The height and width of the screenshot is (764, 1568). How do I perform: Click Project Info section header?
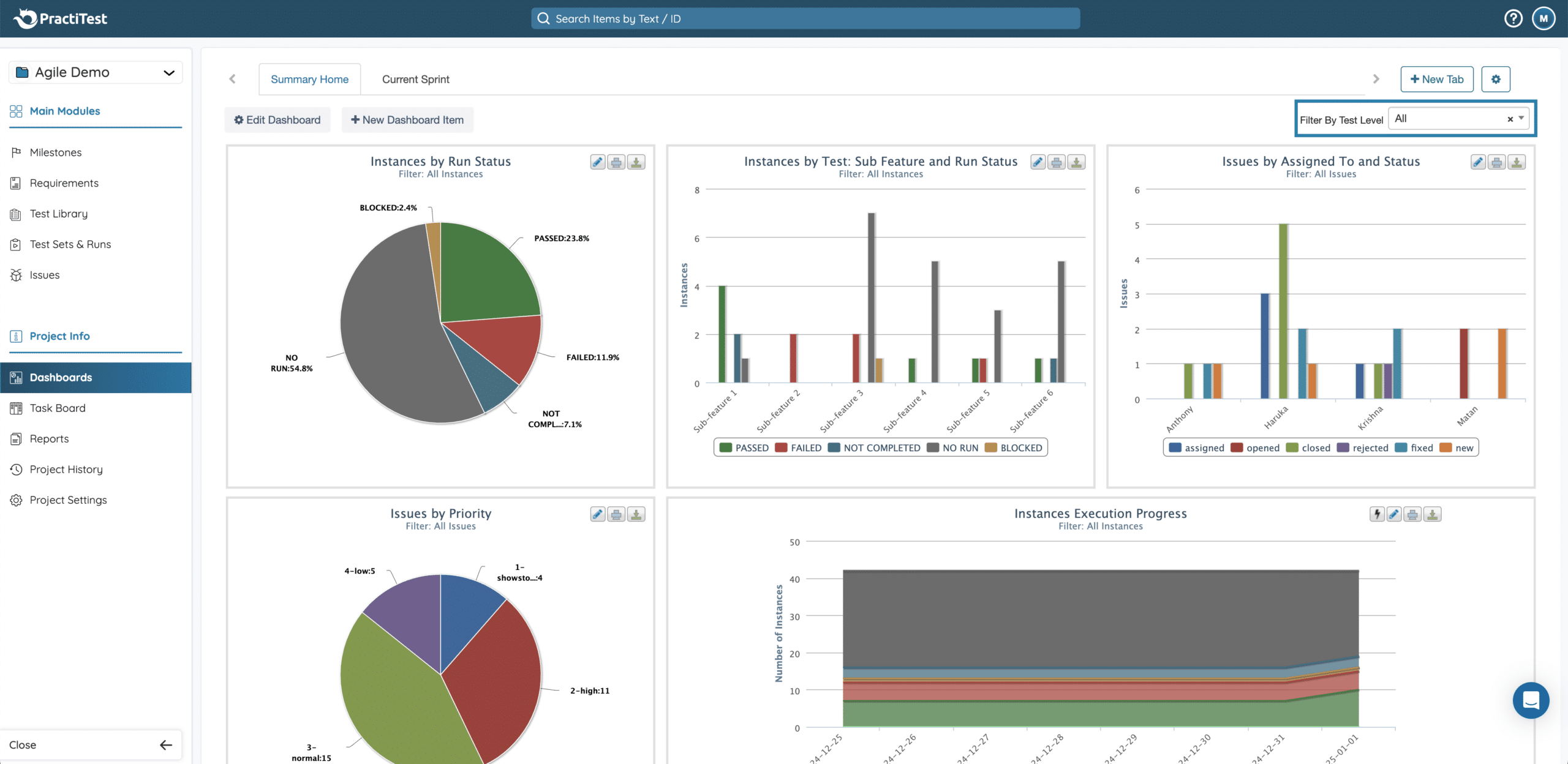click(x=59, y=336)
